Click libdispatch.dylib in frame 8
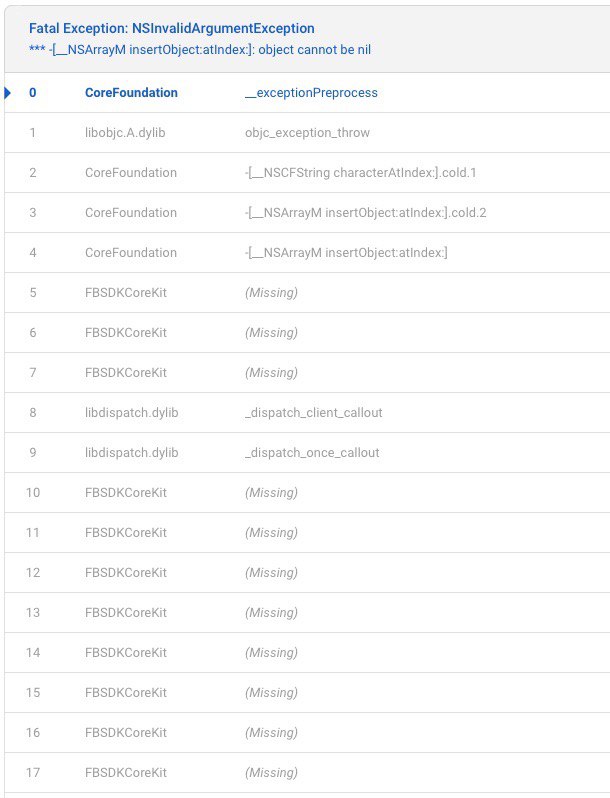610x798 pixels. (131, 413)
